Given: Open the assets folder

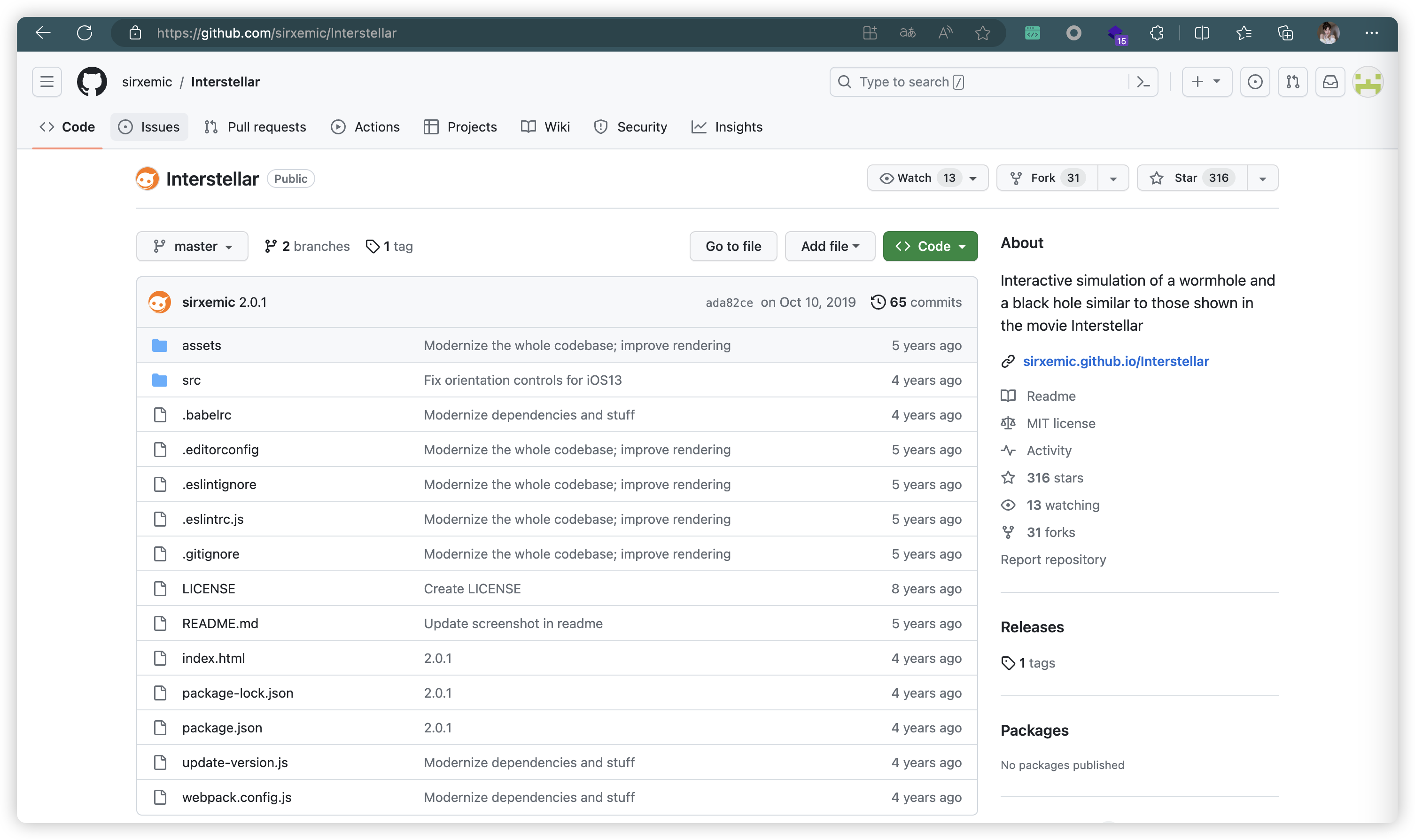Looking at the screenshot, I should [x=202, y=345].
